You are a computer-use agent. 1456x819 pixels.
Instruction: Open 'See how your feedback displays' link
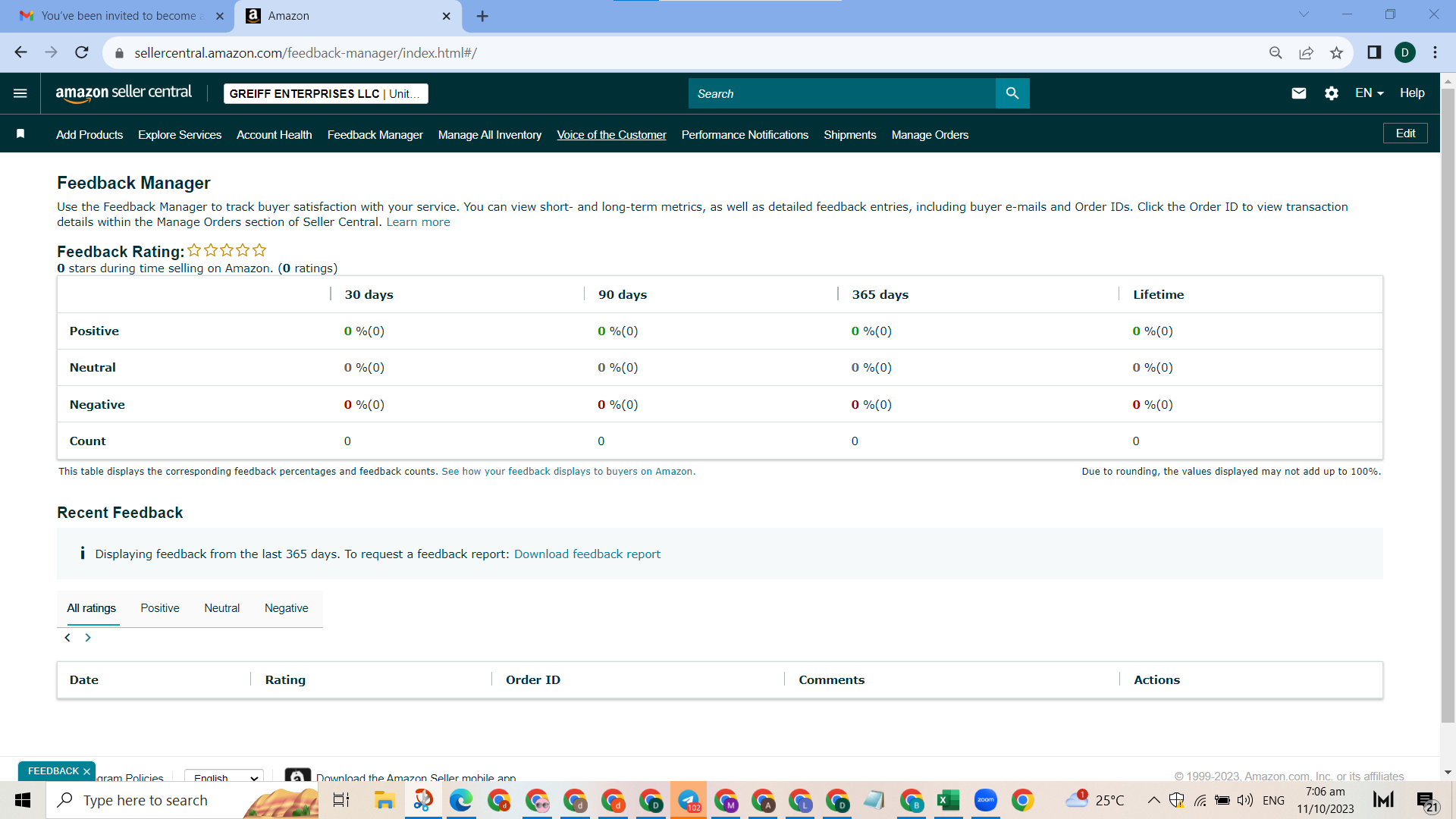(567, 472)
